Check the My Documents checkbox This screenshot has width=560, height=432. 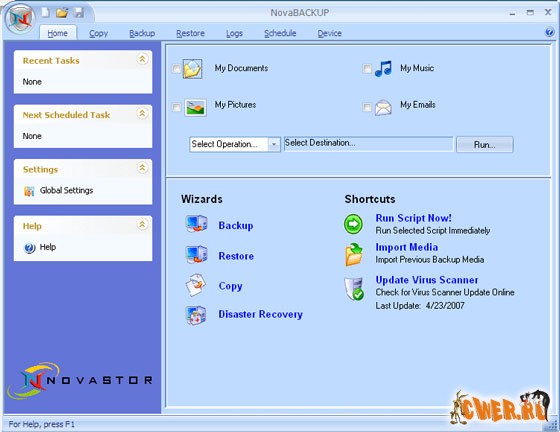point(176,69)
